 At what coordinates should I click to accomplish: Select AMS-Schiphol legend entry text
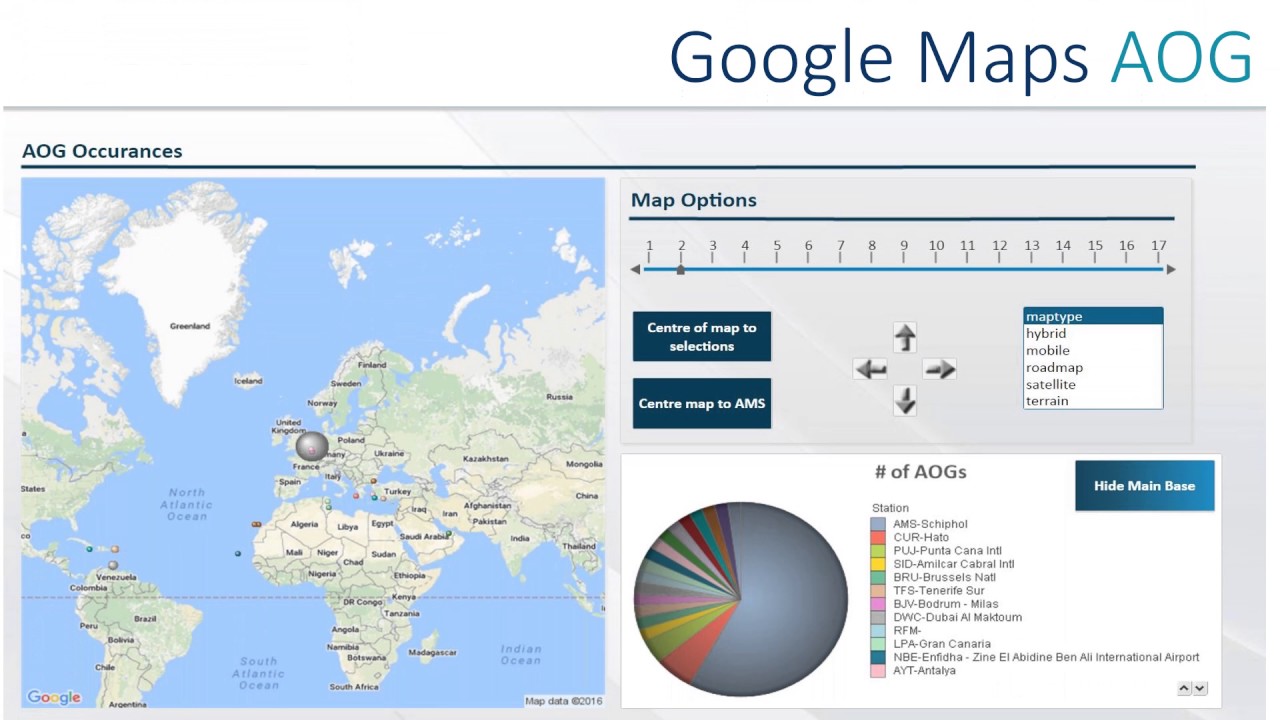[930, 524]
